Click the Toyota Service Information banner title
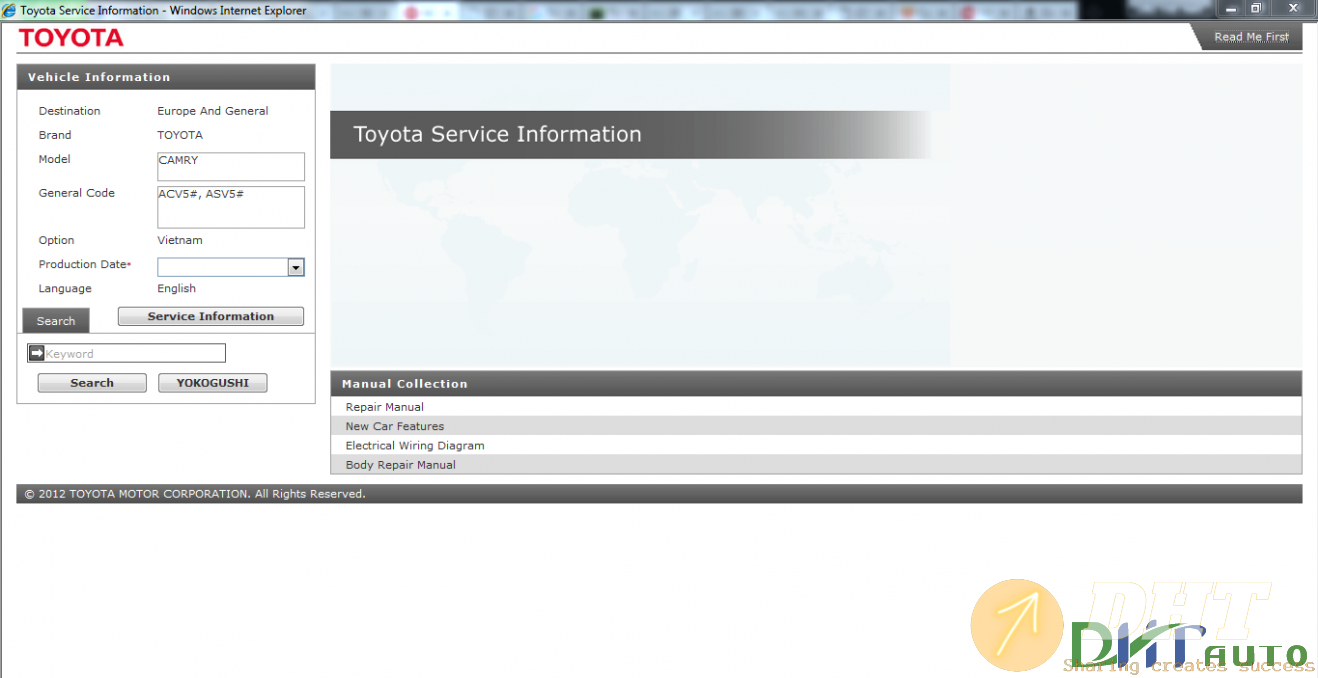Screen dimensions: 1318x678 pos(498,134)
